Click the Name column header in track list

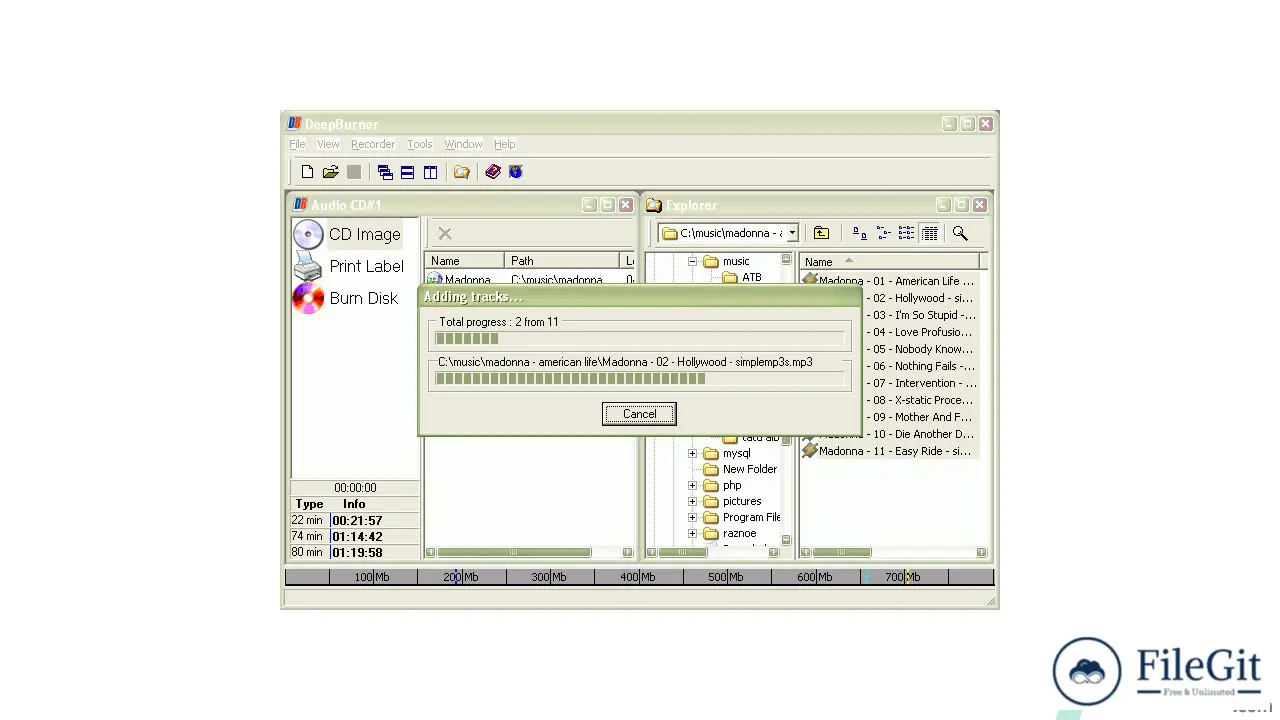tap(465, 261)
